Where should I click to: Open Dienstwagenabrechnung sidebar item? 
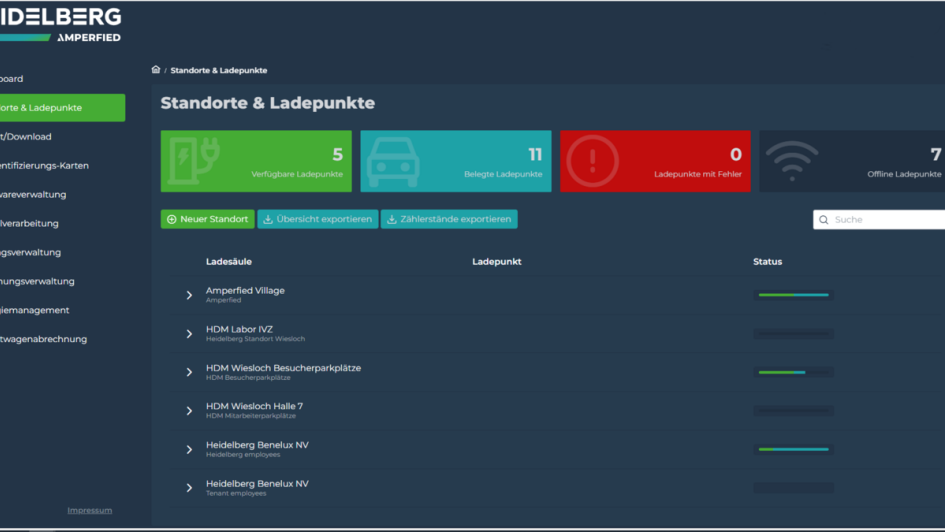point(43,339)
